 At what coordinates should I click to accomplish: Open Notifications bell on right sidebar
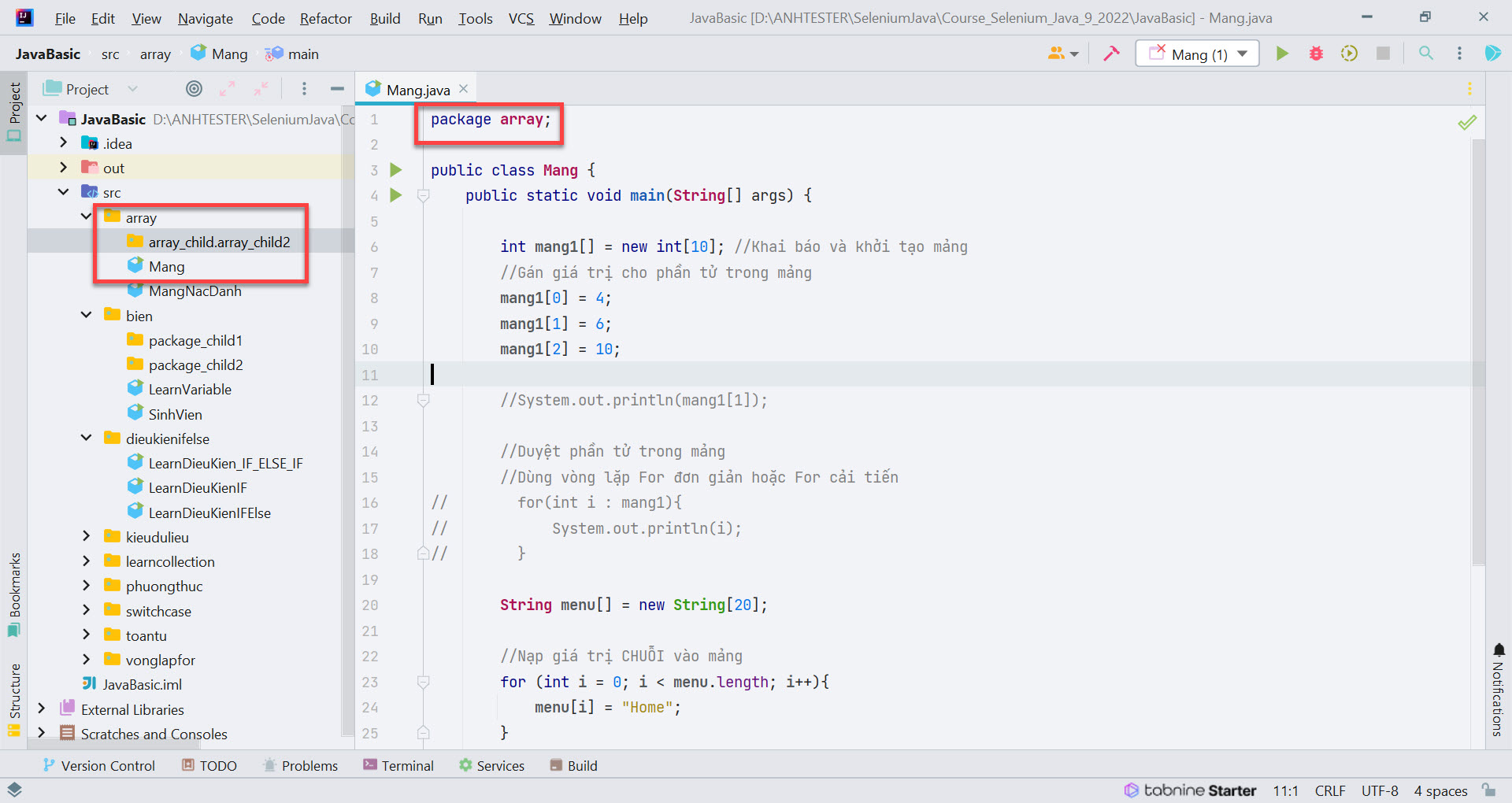(1499, 691)
